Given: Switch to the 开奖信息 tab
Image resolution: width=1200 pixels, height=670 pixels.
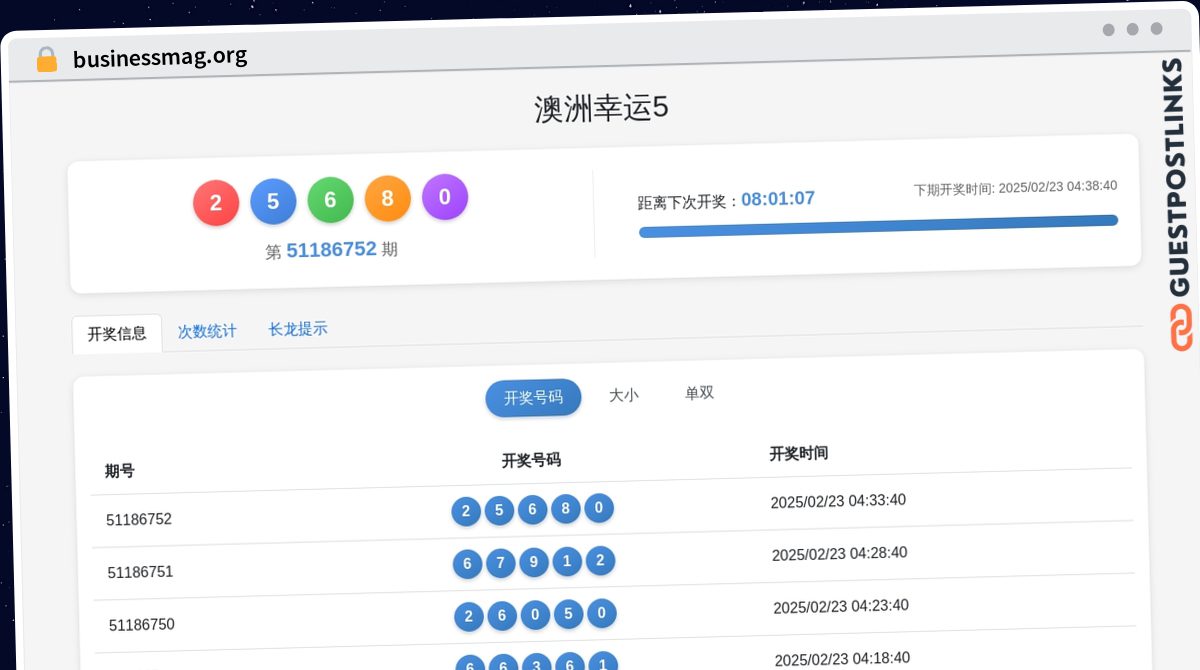Looking at the screenshot, I should point(117,334).
